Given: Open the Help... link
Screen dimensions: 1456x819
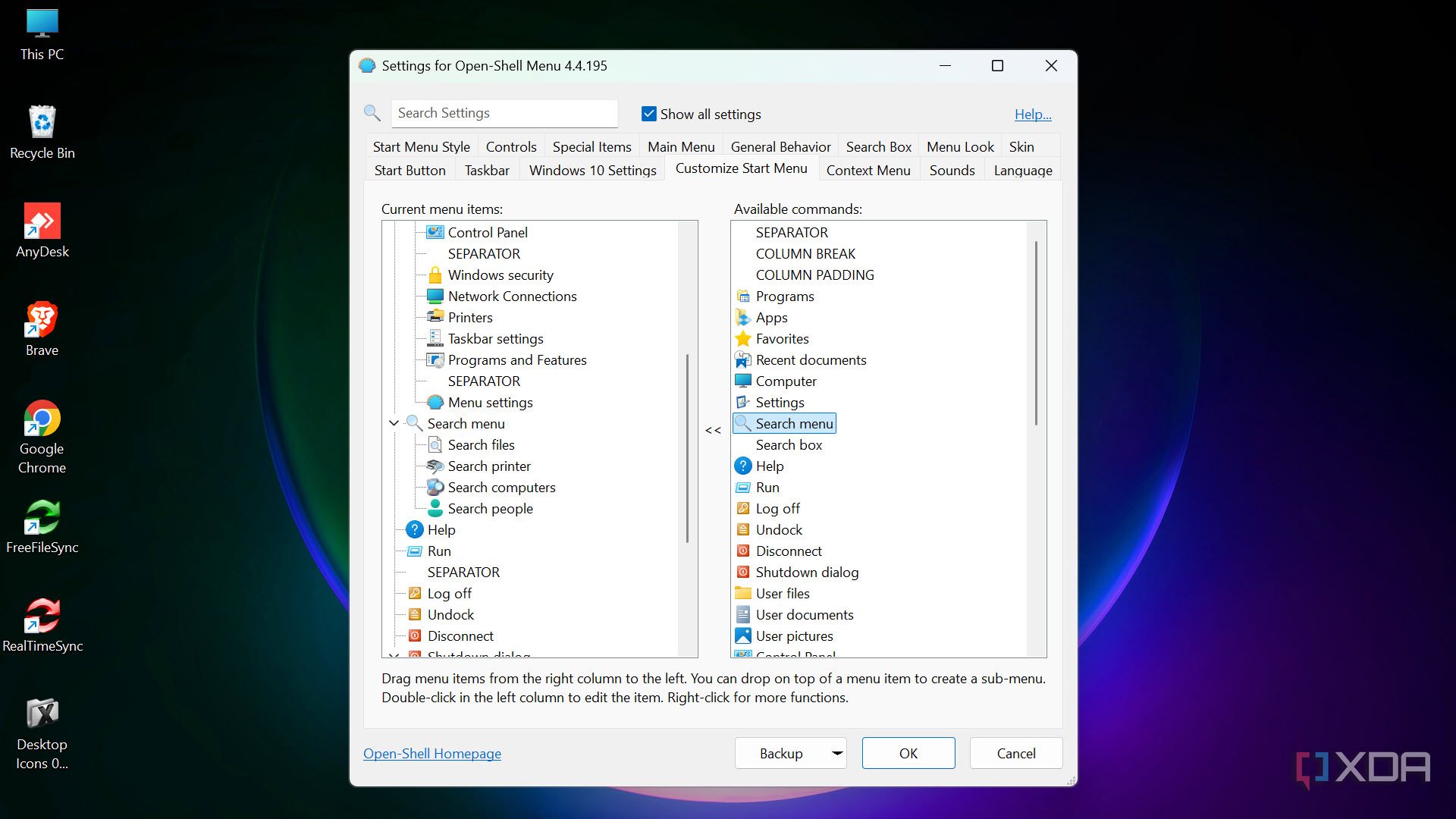Looking at the screenshot, I should [x=1033, y=114].
